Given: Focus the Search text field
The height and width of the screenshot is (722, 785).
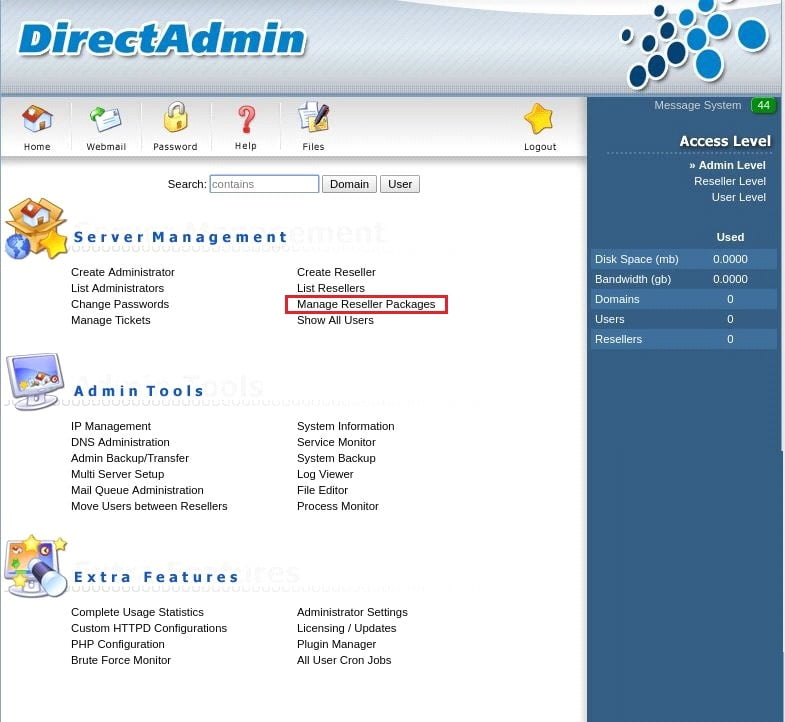Looking at the screenshot, I should tap(264, 184).
